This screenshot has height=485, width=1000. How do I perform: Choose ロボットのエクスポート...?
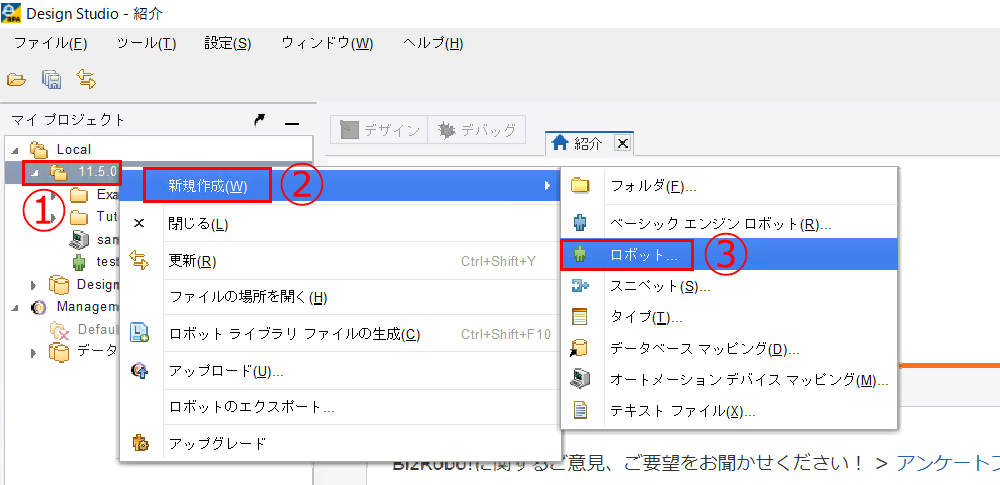(x=340, y=407)
